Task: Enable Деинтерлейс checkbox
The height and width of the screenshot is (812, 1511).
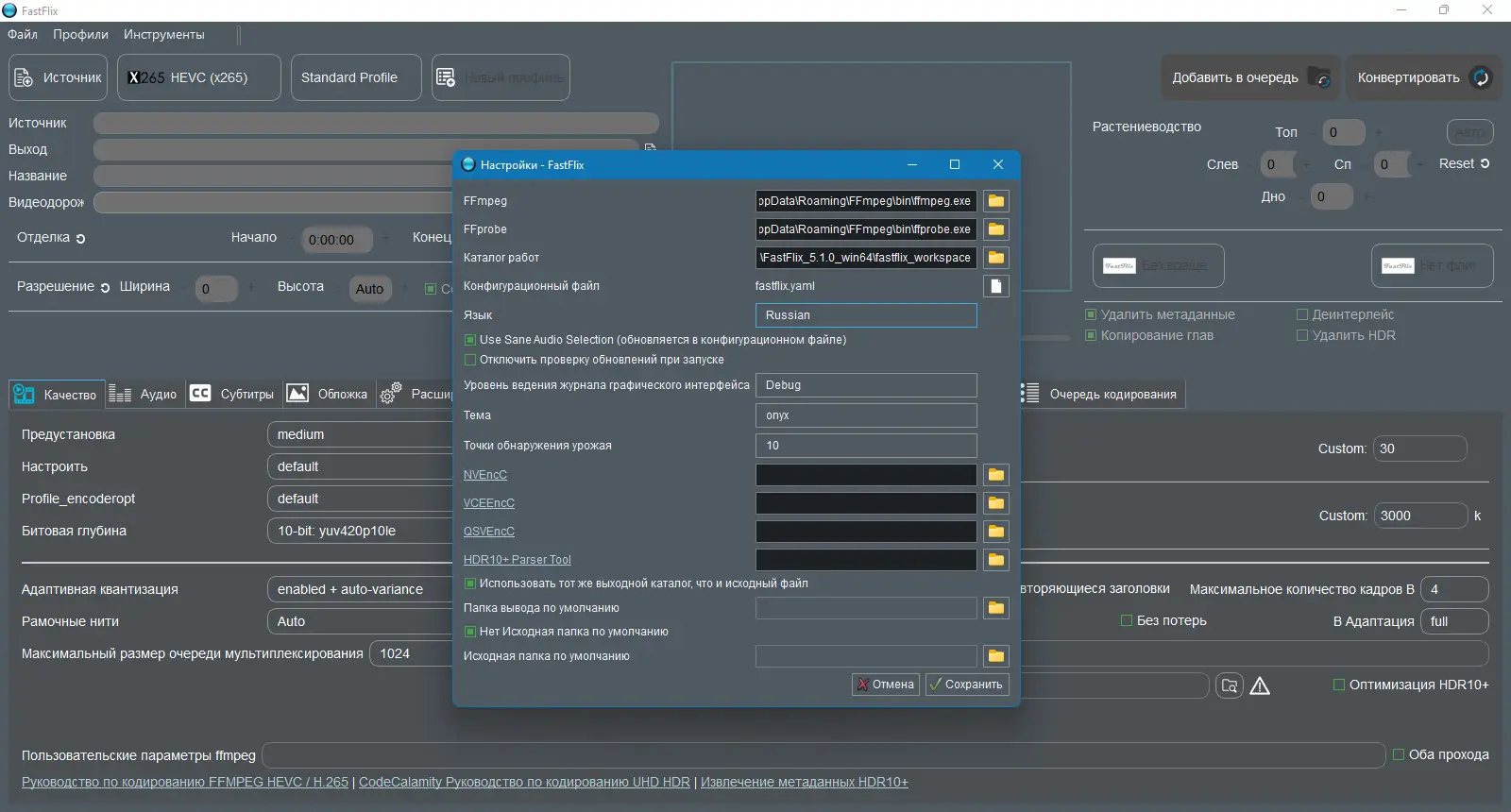Action: click(x=1302, y=314)
